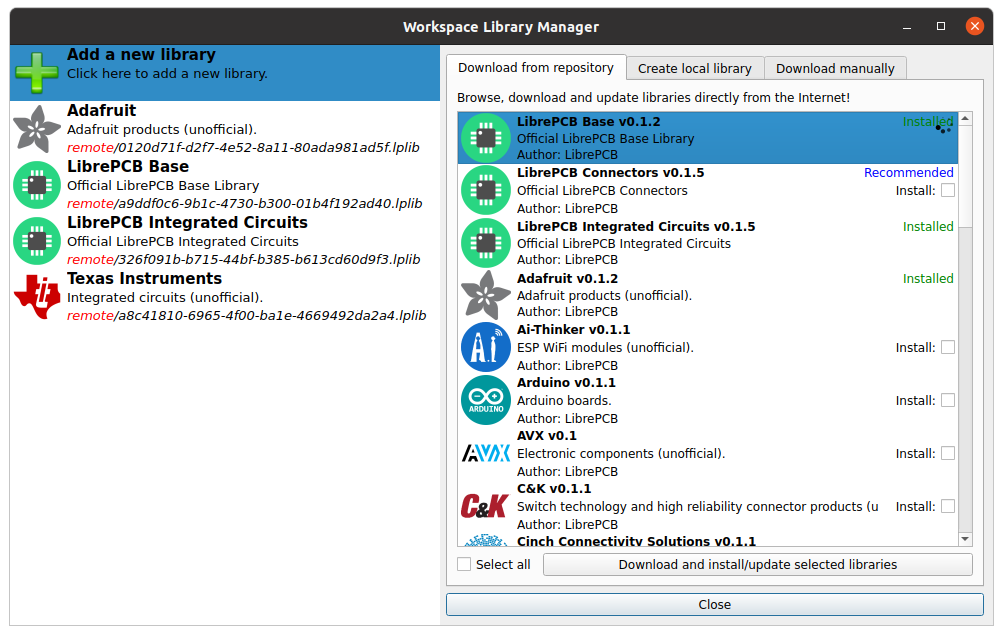Click Adafruit v0.1.2 flower icon in repository

pos(486,295)
